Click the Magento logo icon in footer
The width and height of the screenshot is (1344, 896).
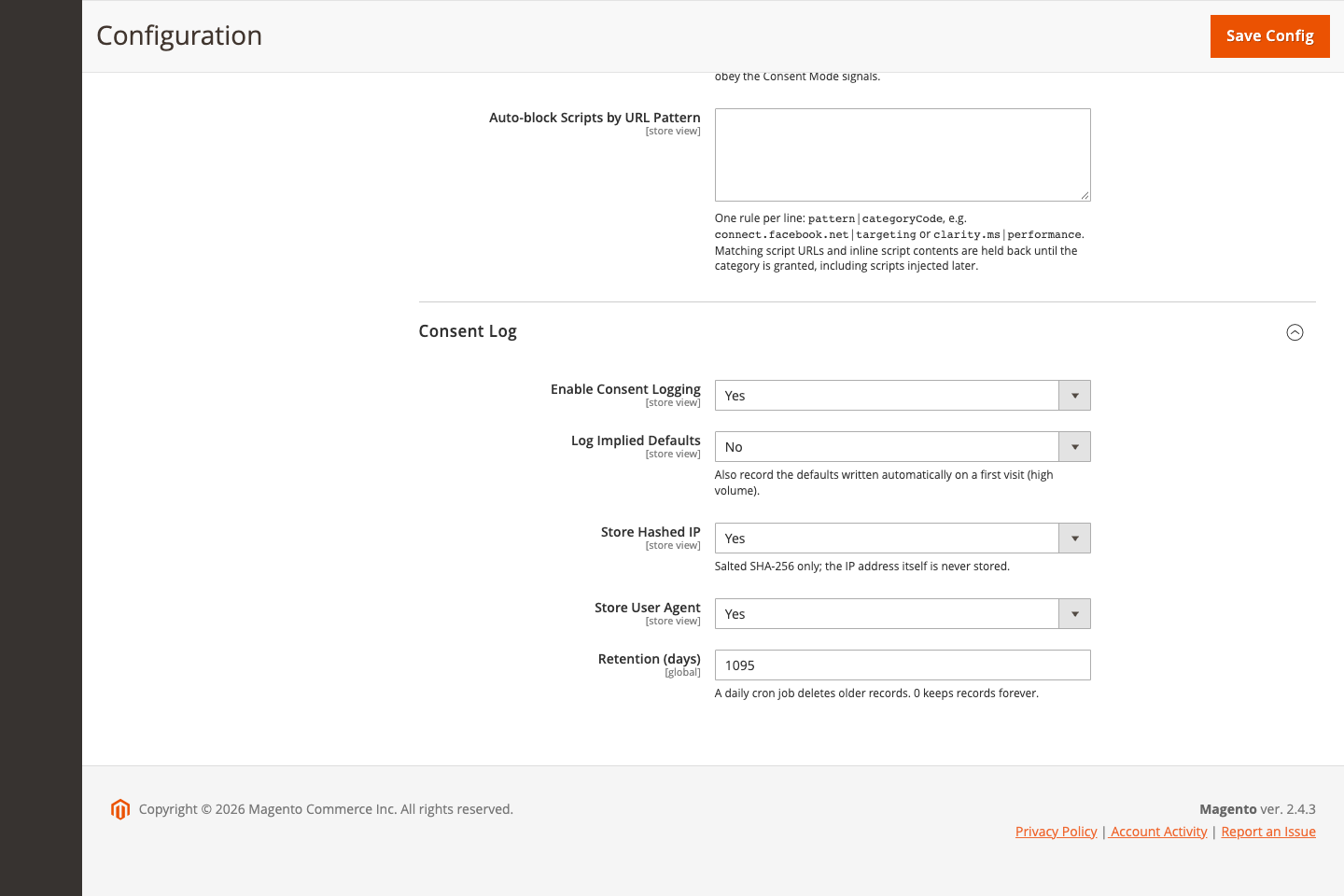(x=120, y=809)
